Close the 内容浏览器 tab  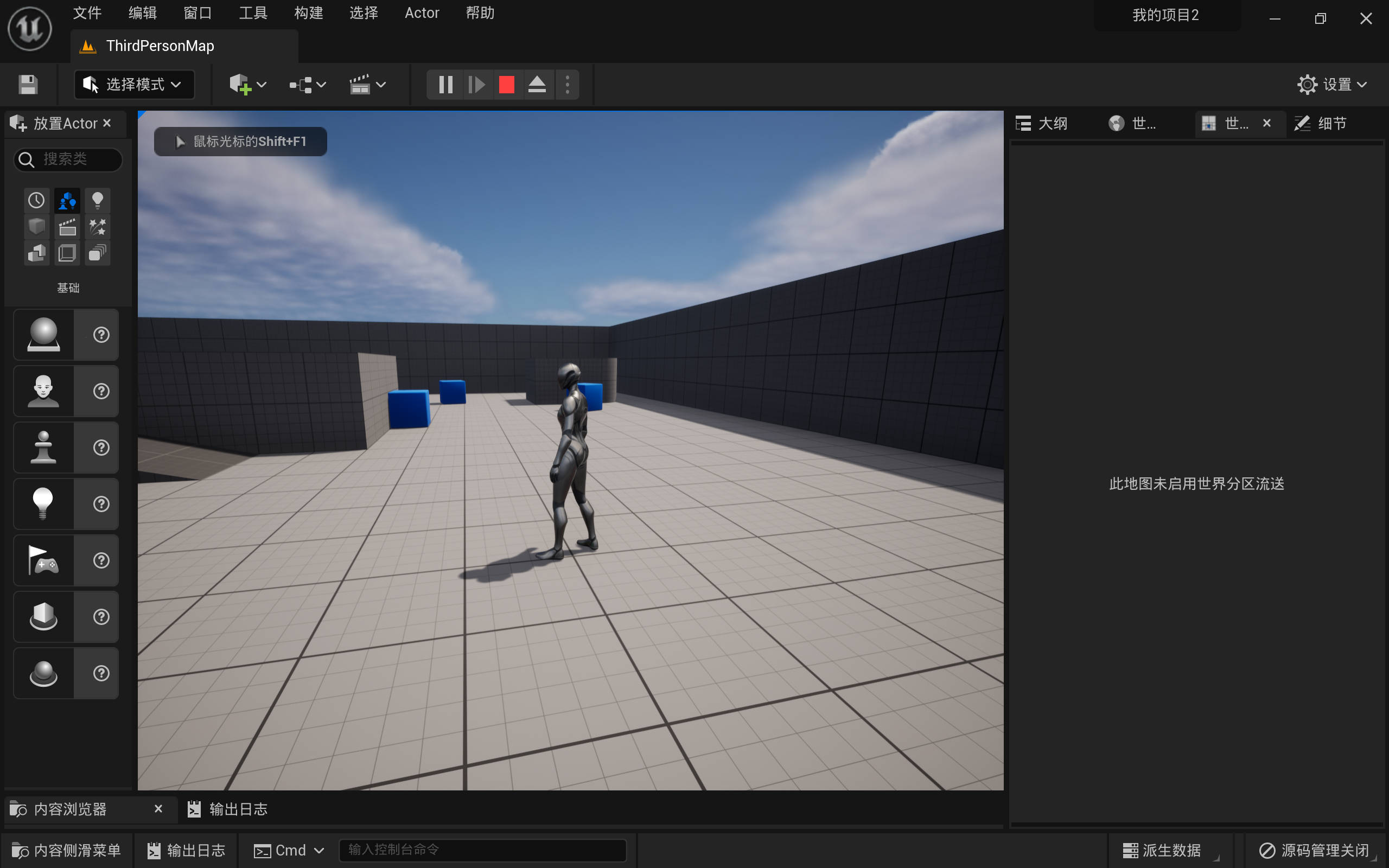[158, 808]
